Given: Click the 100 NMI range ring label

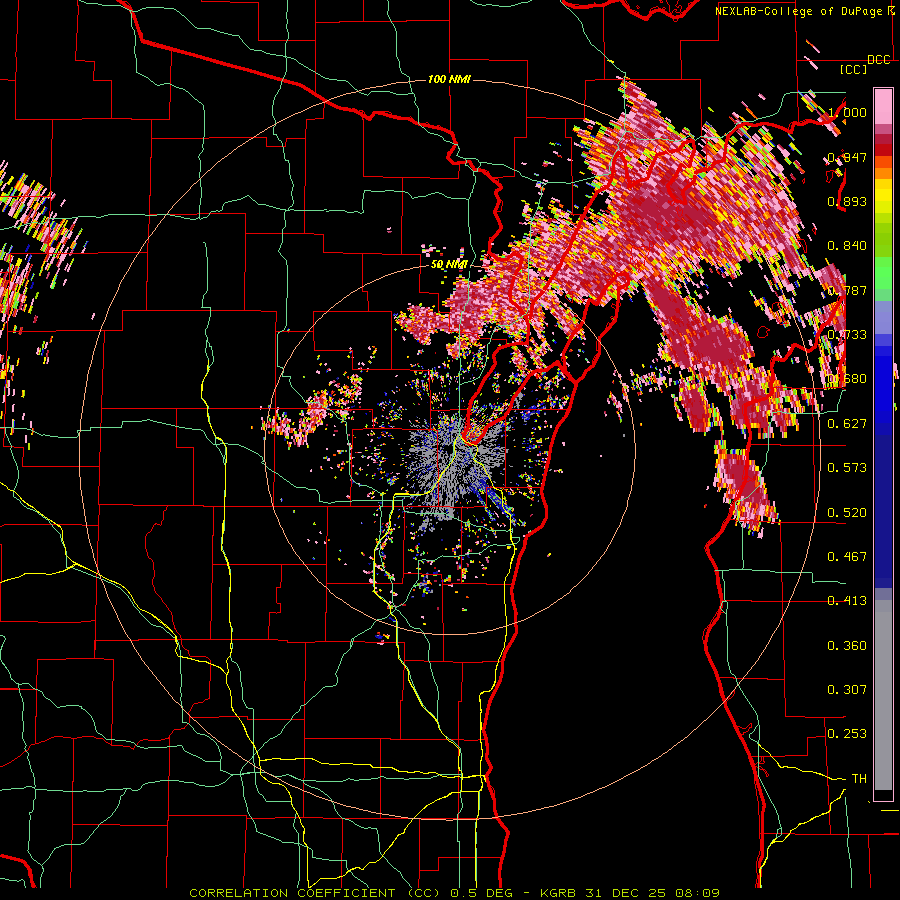Looking at the screenshot, I should coord(449,79).
